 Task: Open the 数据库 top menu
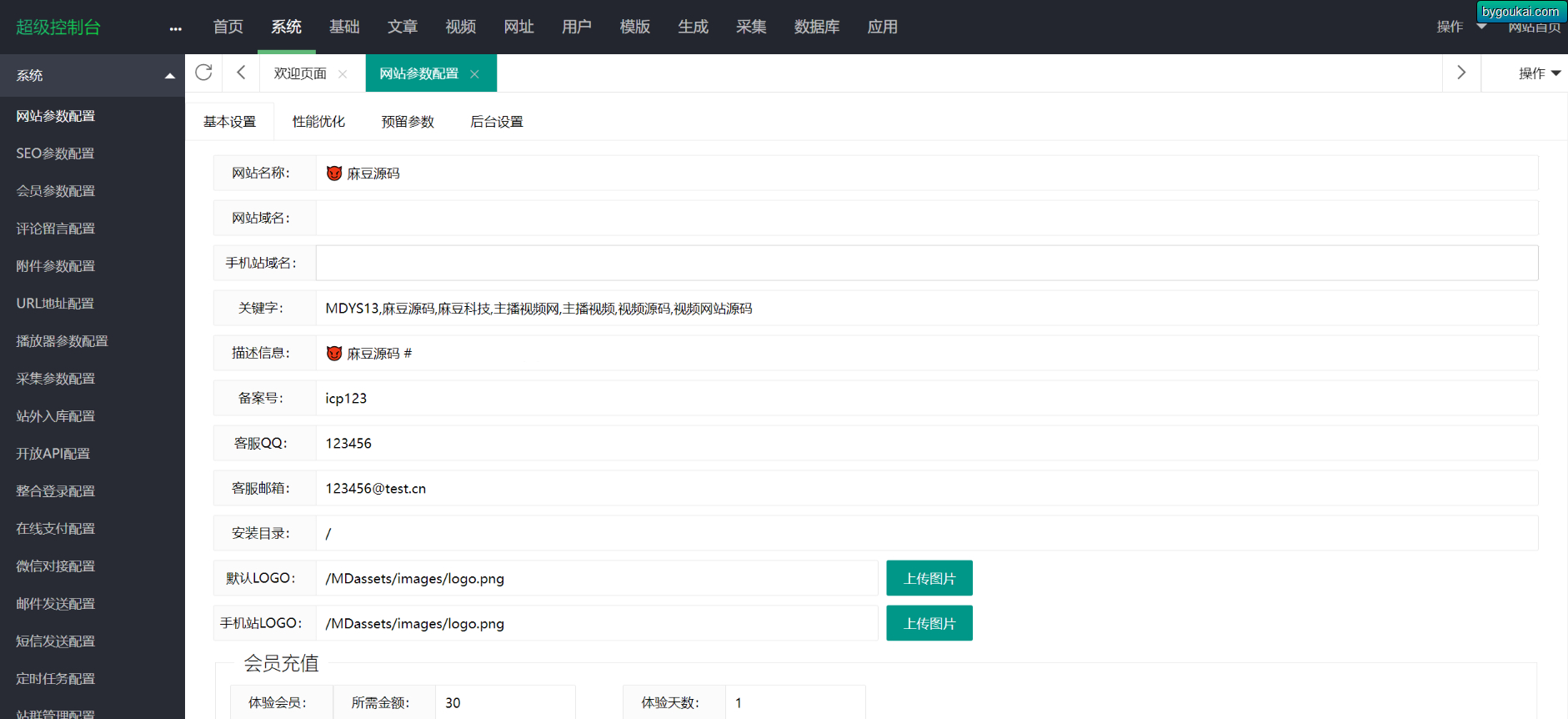(816, 27)
